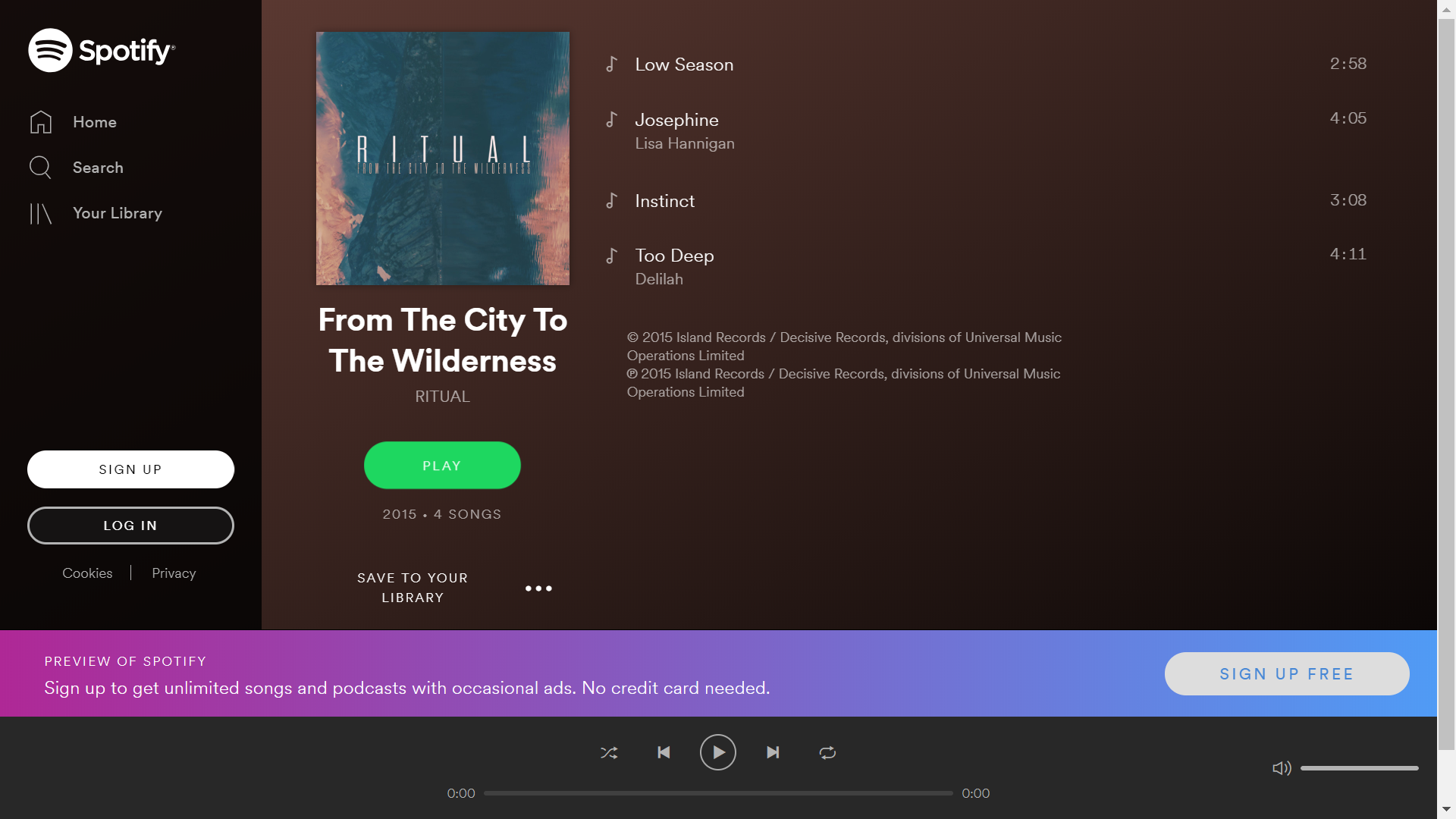The image size is (1456, 819).
Task: Click the SIGN UP FREE button
Action: tap(1287, 673)
